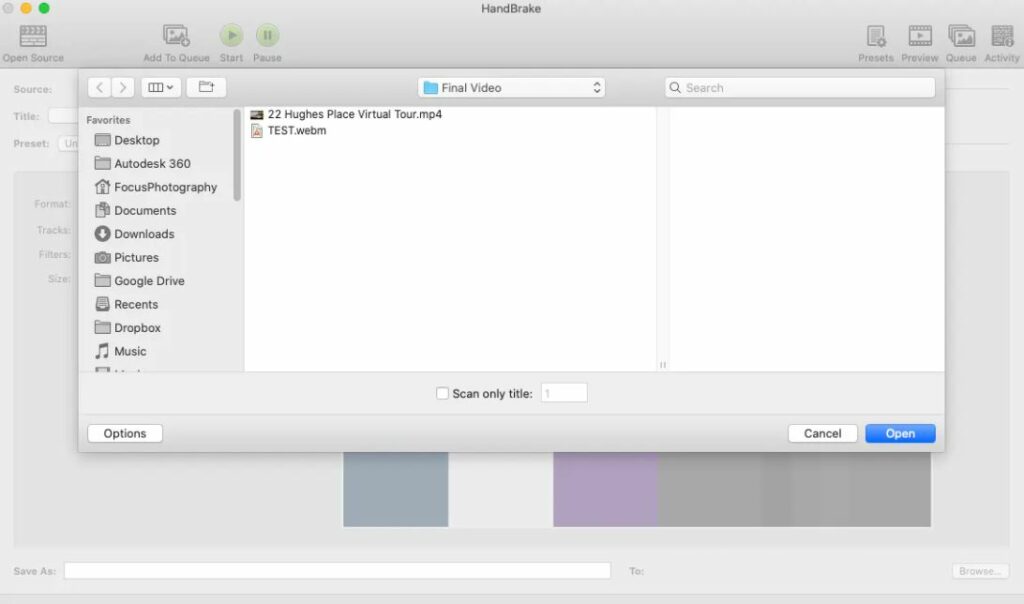1024x604 pixels.
Task: Click the Save As text field
Action: coord(337,571)
